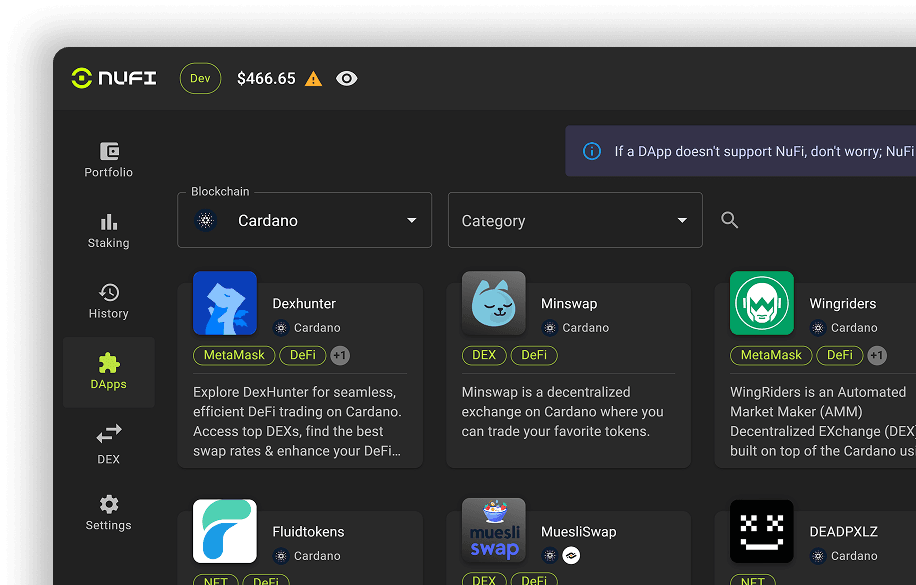Click the MuesliSwap title link
This screenshot has height=585, width=916.
(578, 532)
